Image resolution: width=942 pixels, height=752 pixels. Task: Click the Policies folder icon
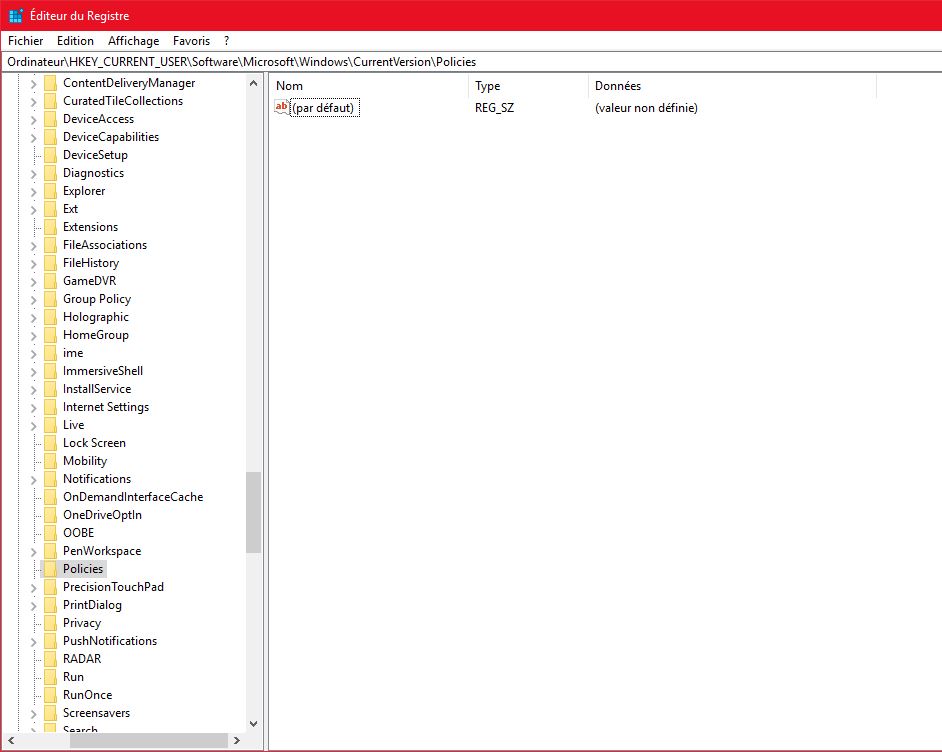(x=50, y=569)
